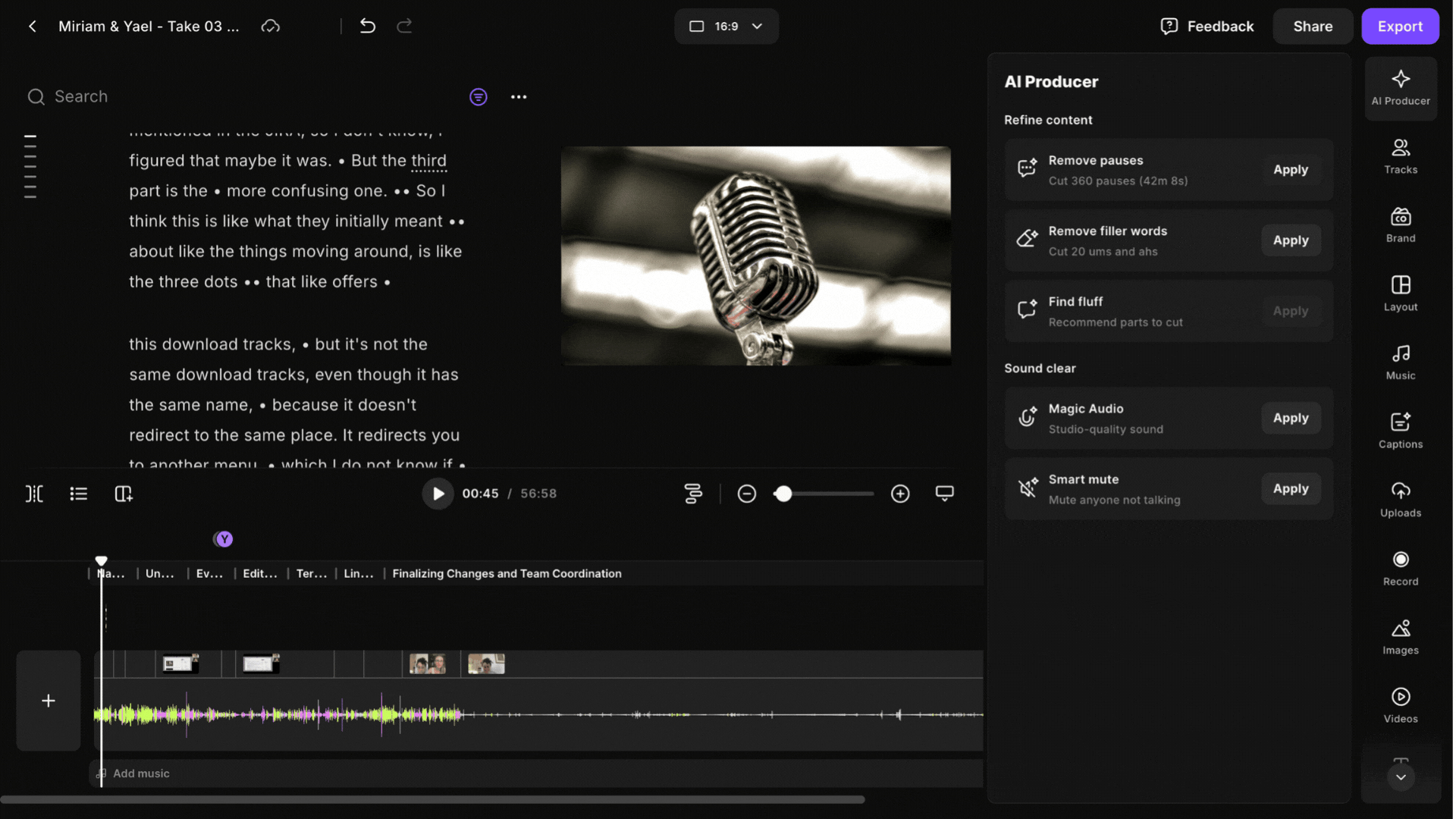This screenshot has height=819, width=1456.
Task: Open the Feedback dialog
Action: click(x=1207, y=27)
